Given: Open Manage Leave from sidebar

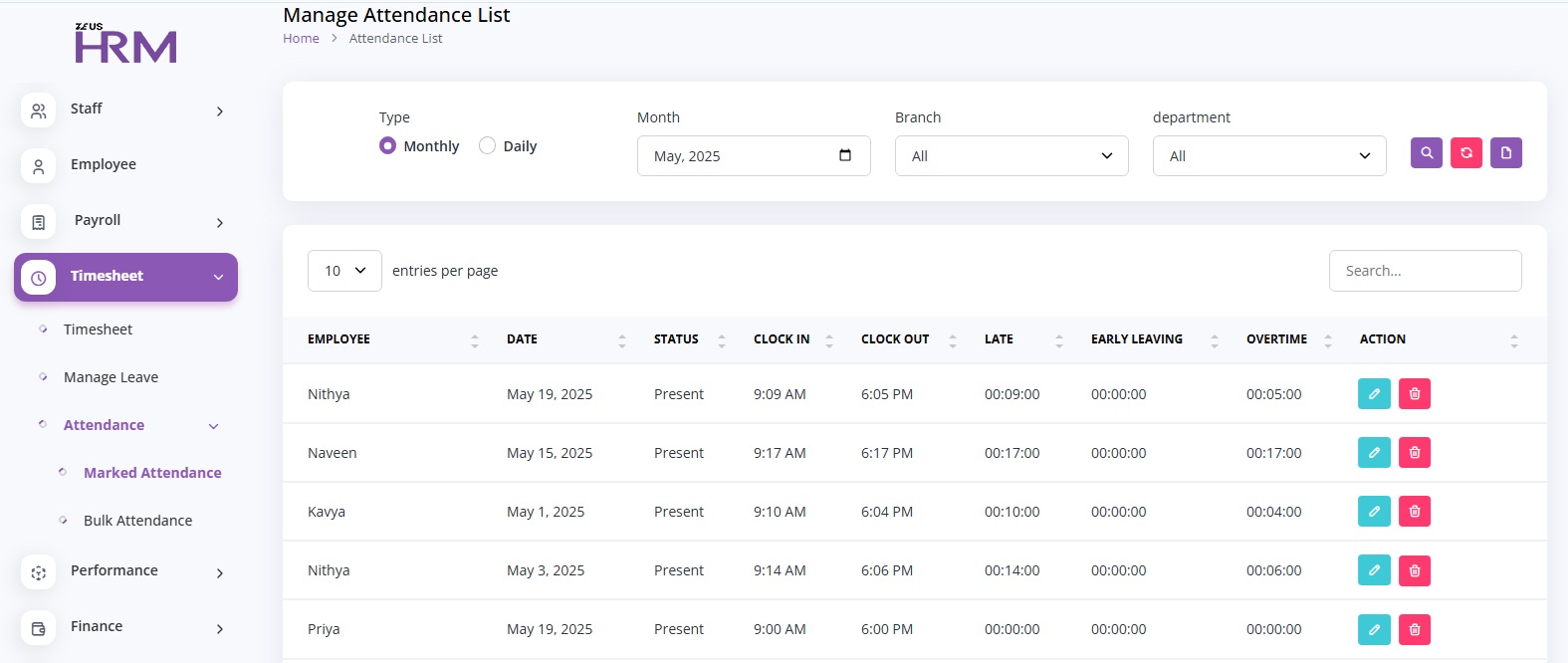Looking at the screenshot, I should [111, 377].
